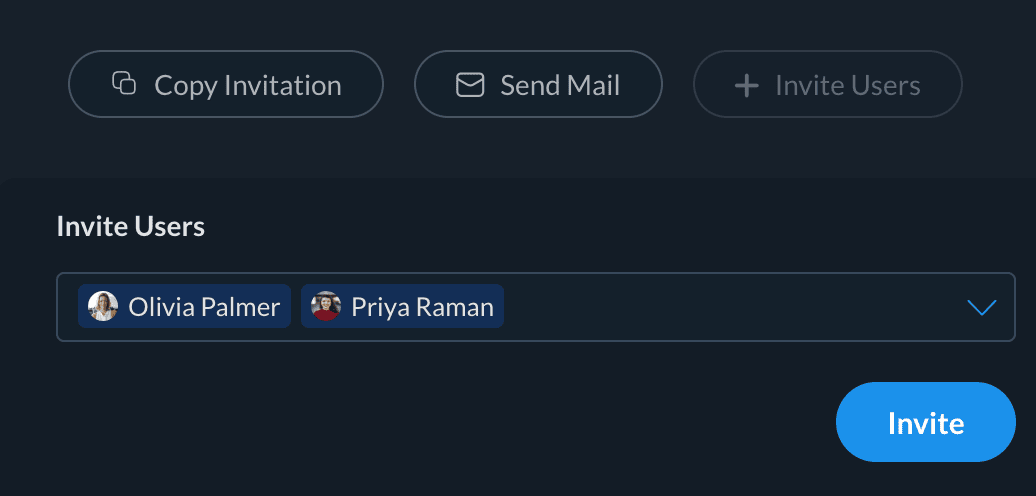The image size is (1036, 496).
Task: Click Olivia Palmer's avatar picture
Action: (103, 306)
